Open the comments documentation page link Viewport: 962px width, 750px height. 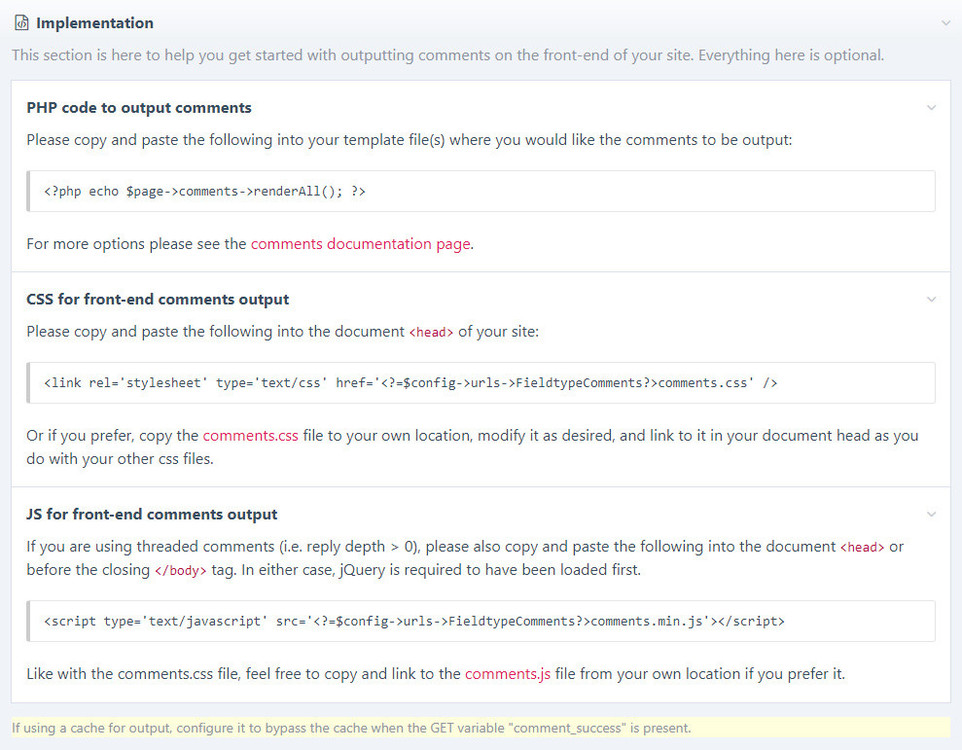click(360, 244)
